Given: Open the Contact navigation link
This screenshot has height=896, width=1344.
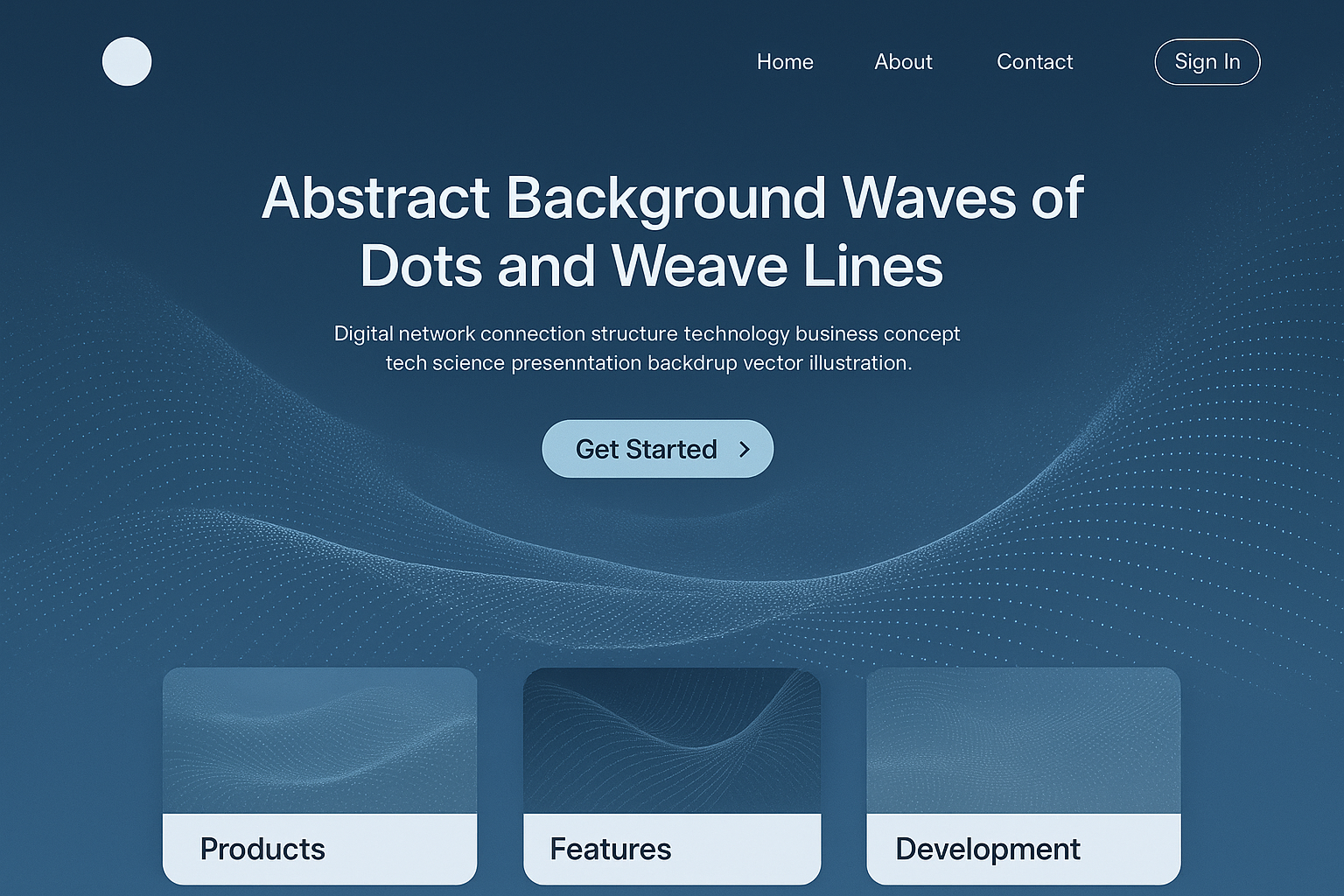Looking at the screenshot, I should pos(1034,62).
